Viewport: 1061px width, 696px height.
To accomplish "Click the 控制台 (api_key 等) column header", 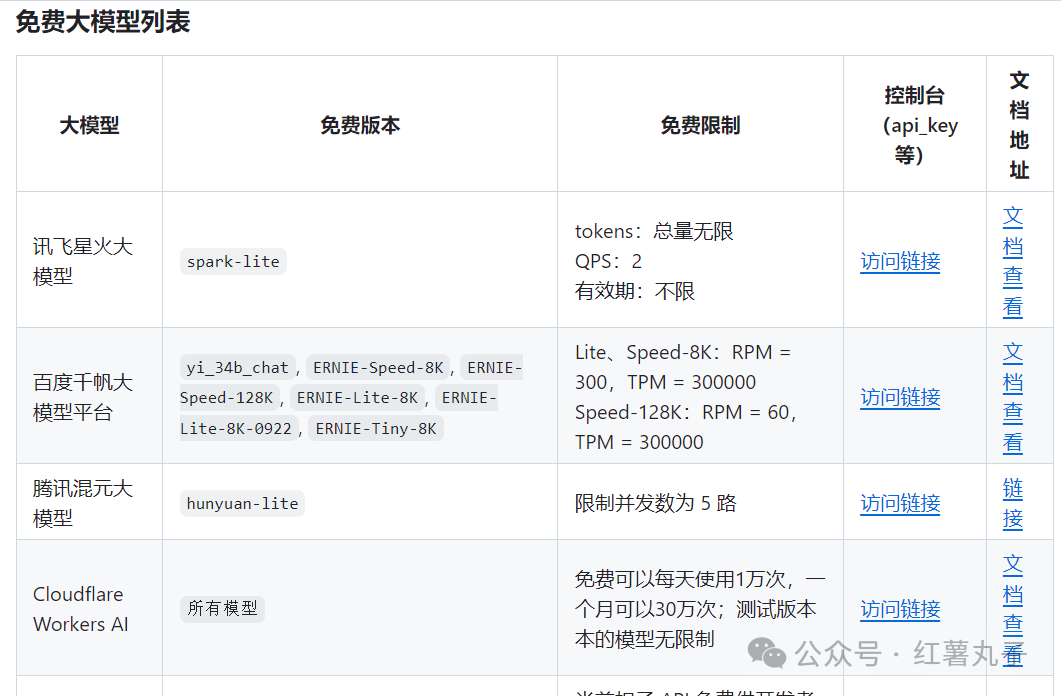I will point(915,125).
